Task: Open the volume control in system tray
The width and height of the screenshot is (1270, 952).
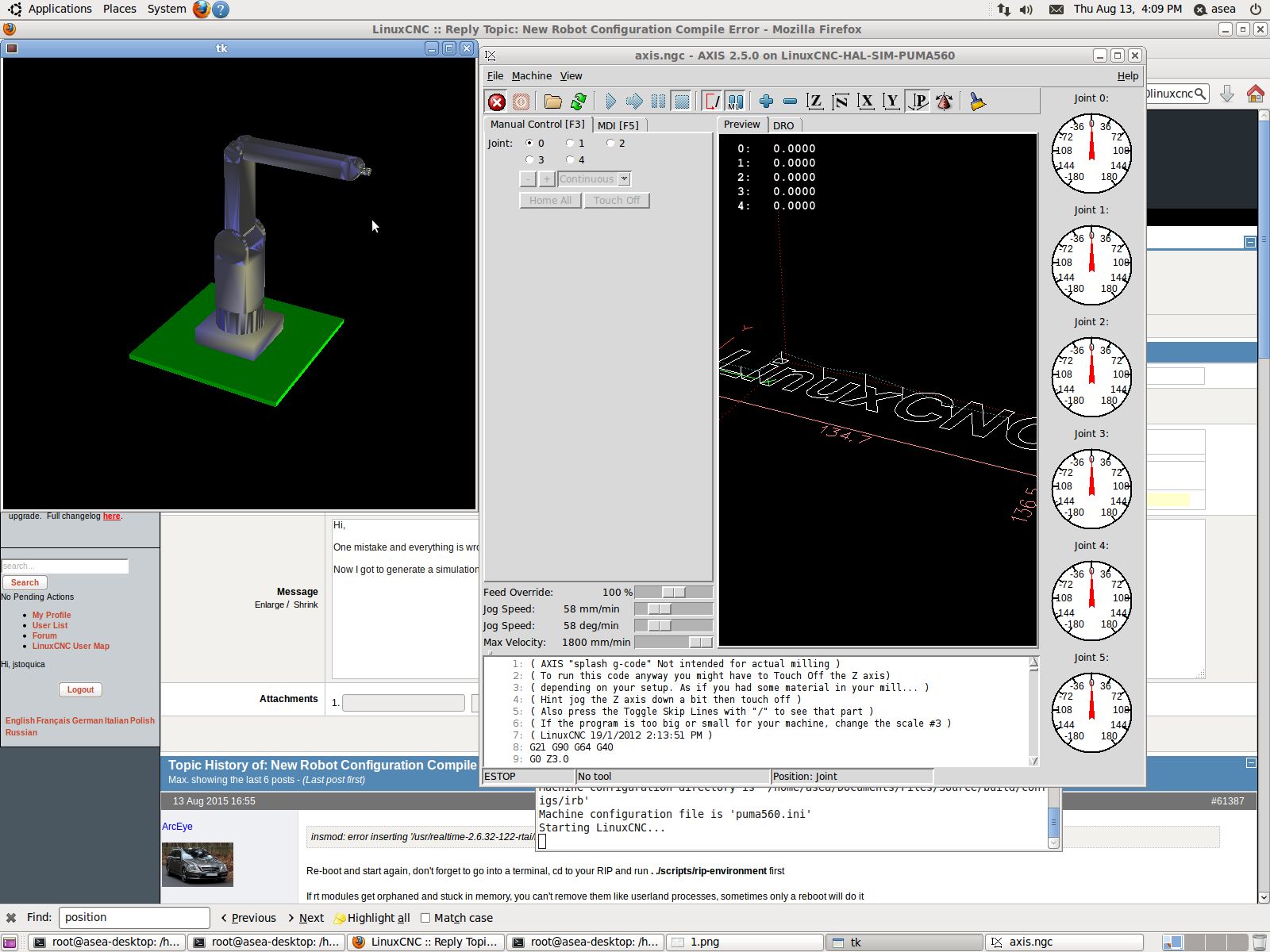Action: click(x=1026, y=10)
